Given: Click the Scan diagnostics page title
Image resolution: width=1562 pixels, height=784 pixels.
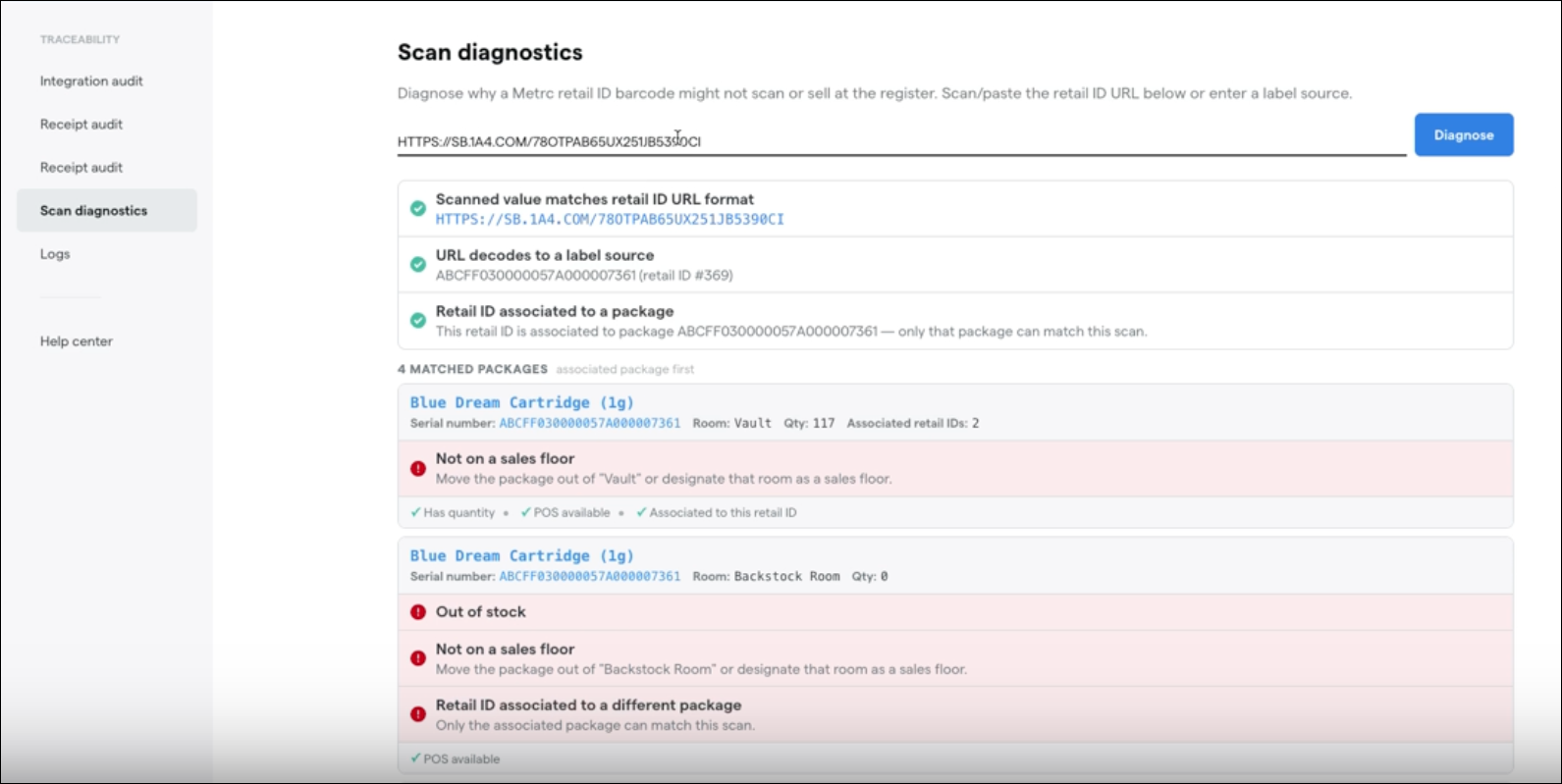Looking at the screenshot, I should (x=490, y=53).
